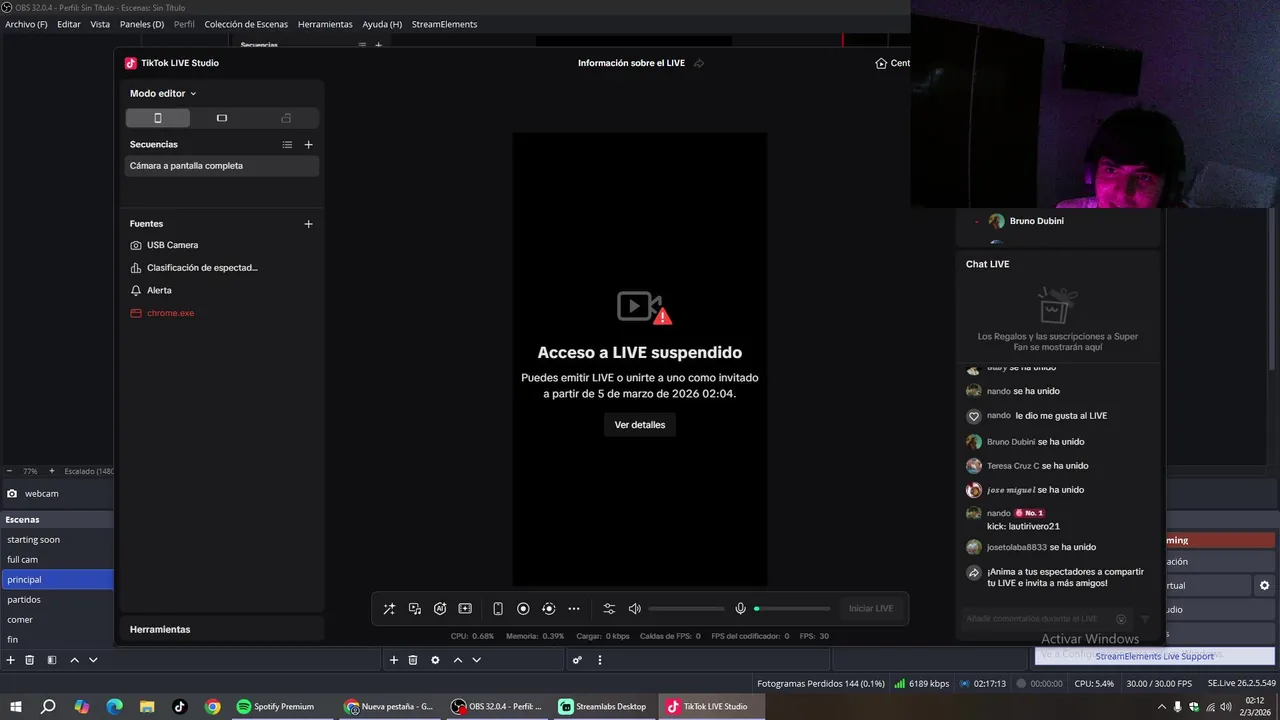Click the phone preview icon in toolbar

(x=498, y=608)
